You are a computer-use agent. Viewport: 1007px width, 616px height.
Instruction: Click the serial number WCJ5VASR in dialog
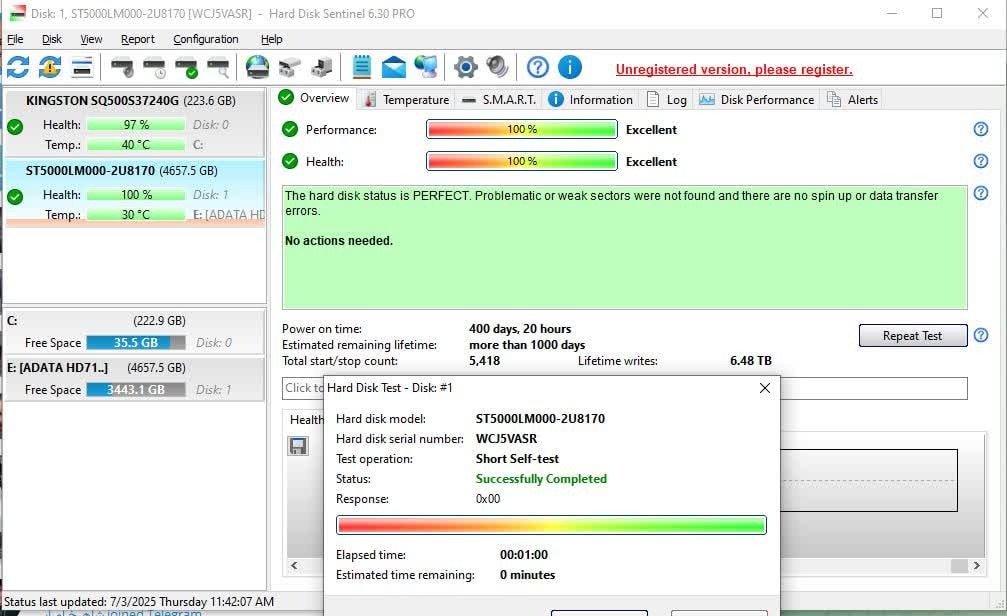(506, 439)
